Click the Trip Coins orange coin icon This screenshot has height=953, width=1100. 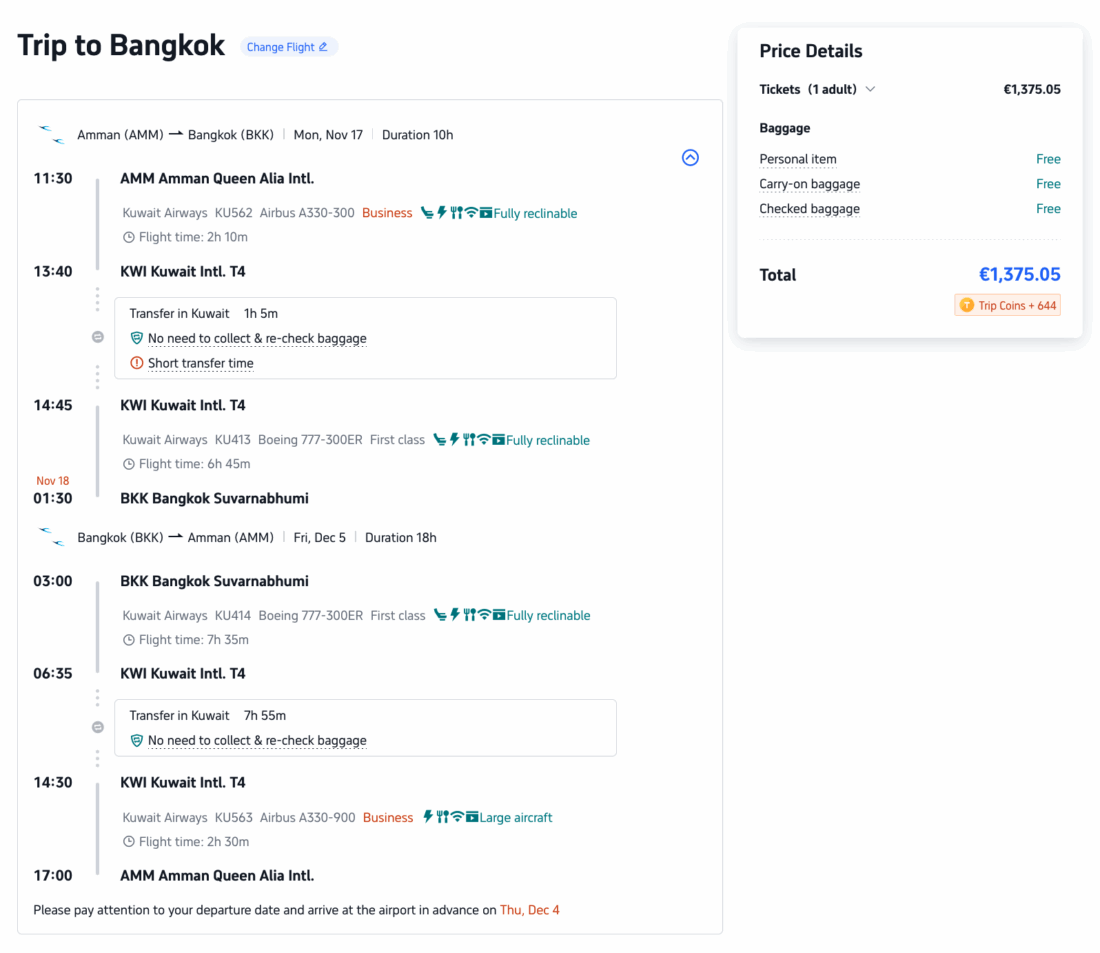[x=966, y=305]
